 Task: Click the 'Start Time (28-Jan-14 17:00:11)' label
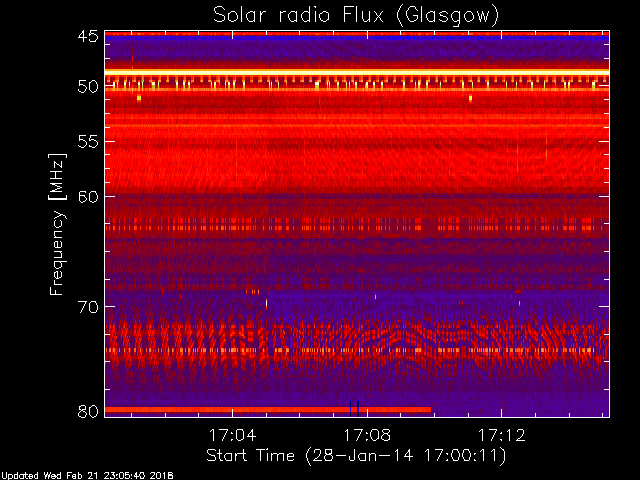[356, 456]
